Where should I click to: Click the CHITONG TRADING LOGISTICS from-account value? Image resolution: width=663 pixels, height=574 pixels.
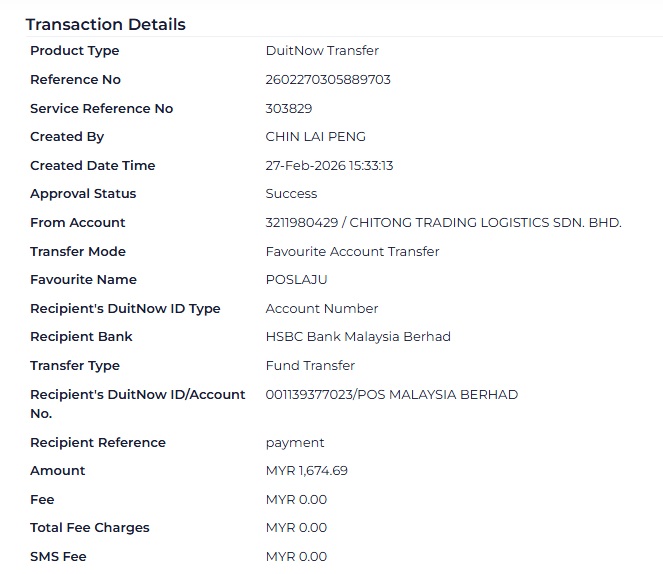coord(443,223)
